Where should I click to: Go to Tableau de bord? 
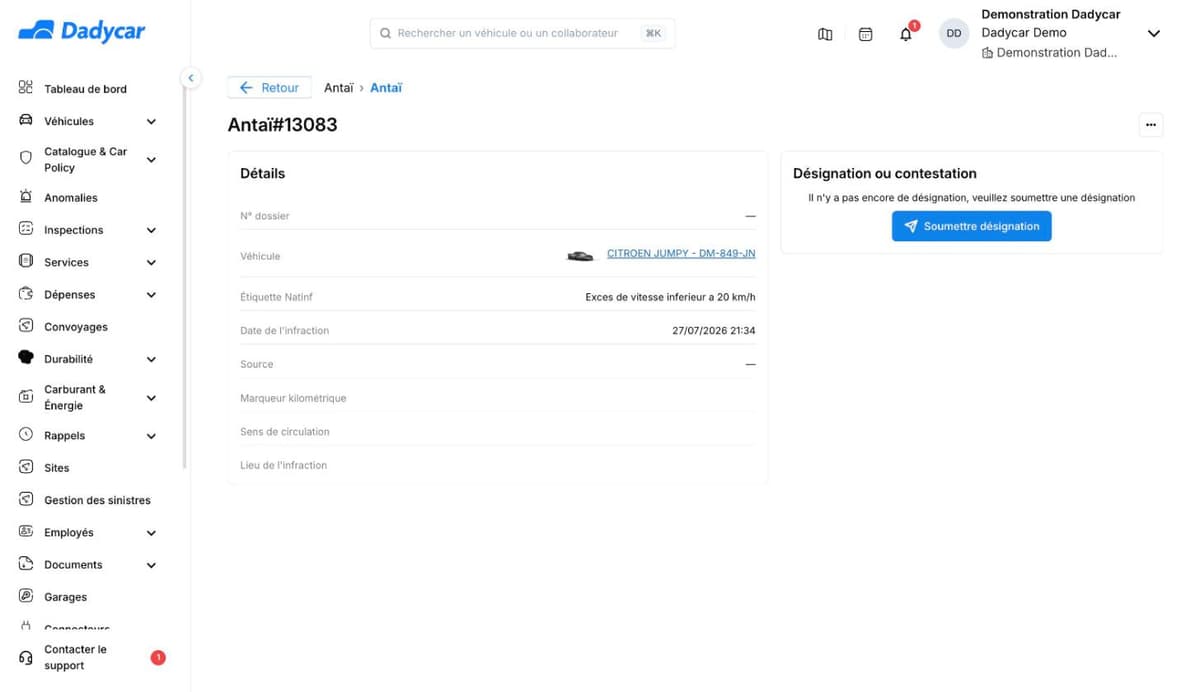pyautogui.click(x=85, y=89)
